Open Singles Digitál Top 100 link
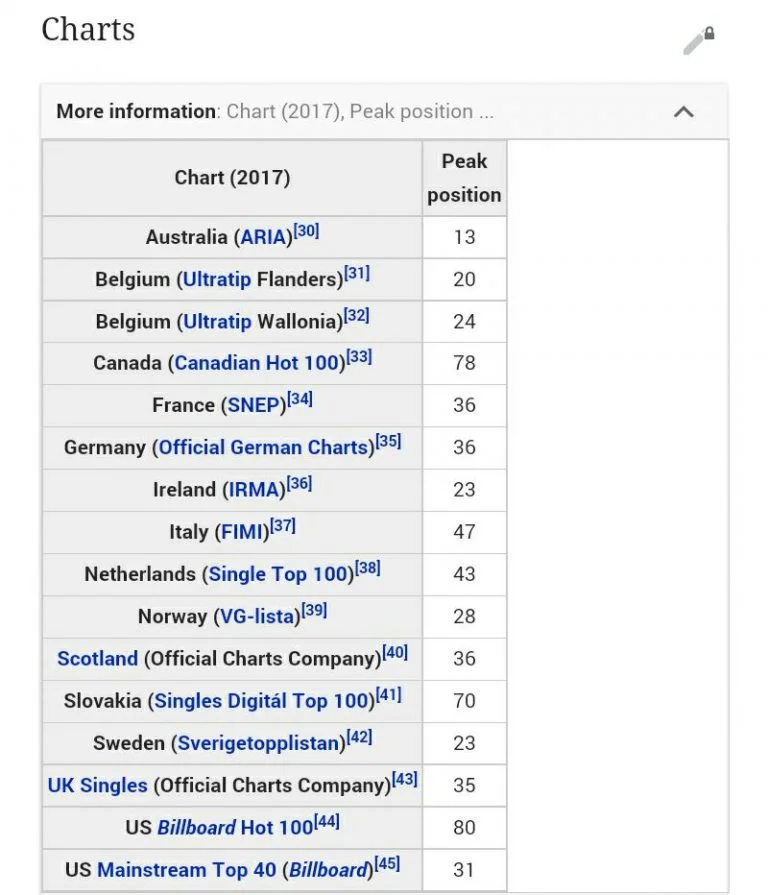The height and width of the screenshot is (895, 768). pos(260,701)
